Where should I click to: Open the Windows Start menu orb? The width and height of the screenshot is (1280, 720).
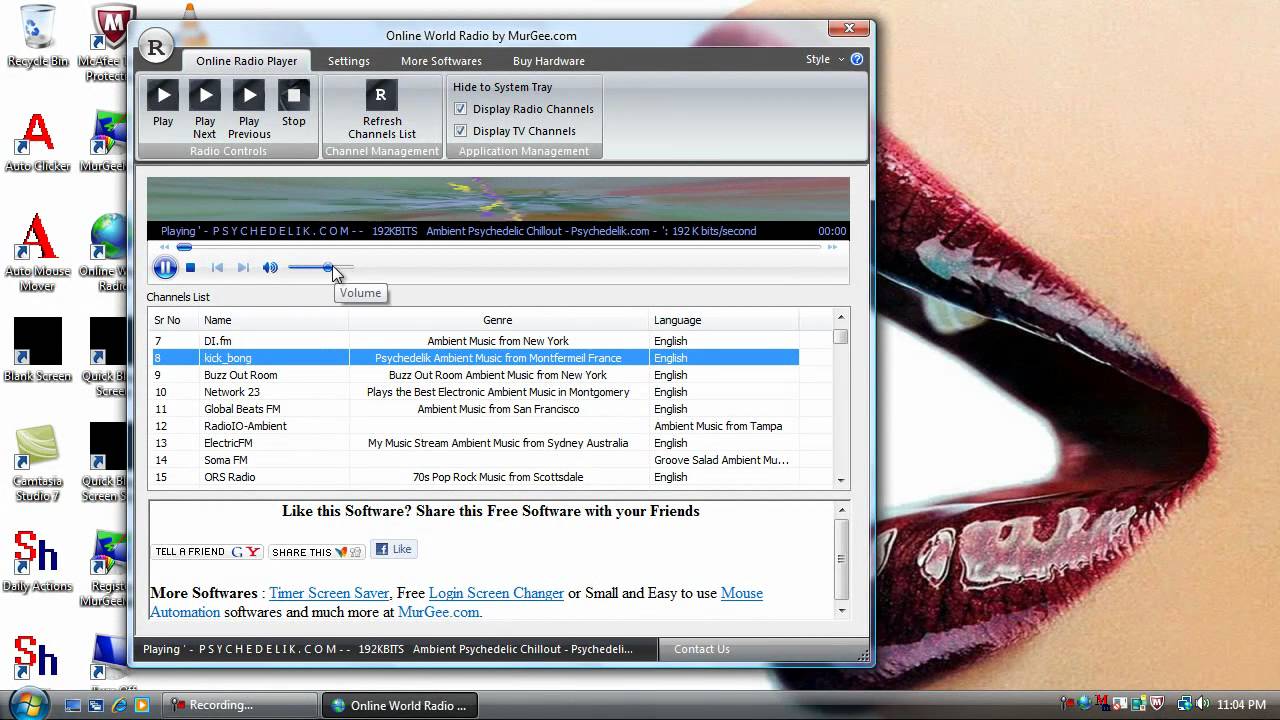tap(27, 704)
